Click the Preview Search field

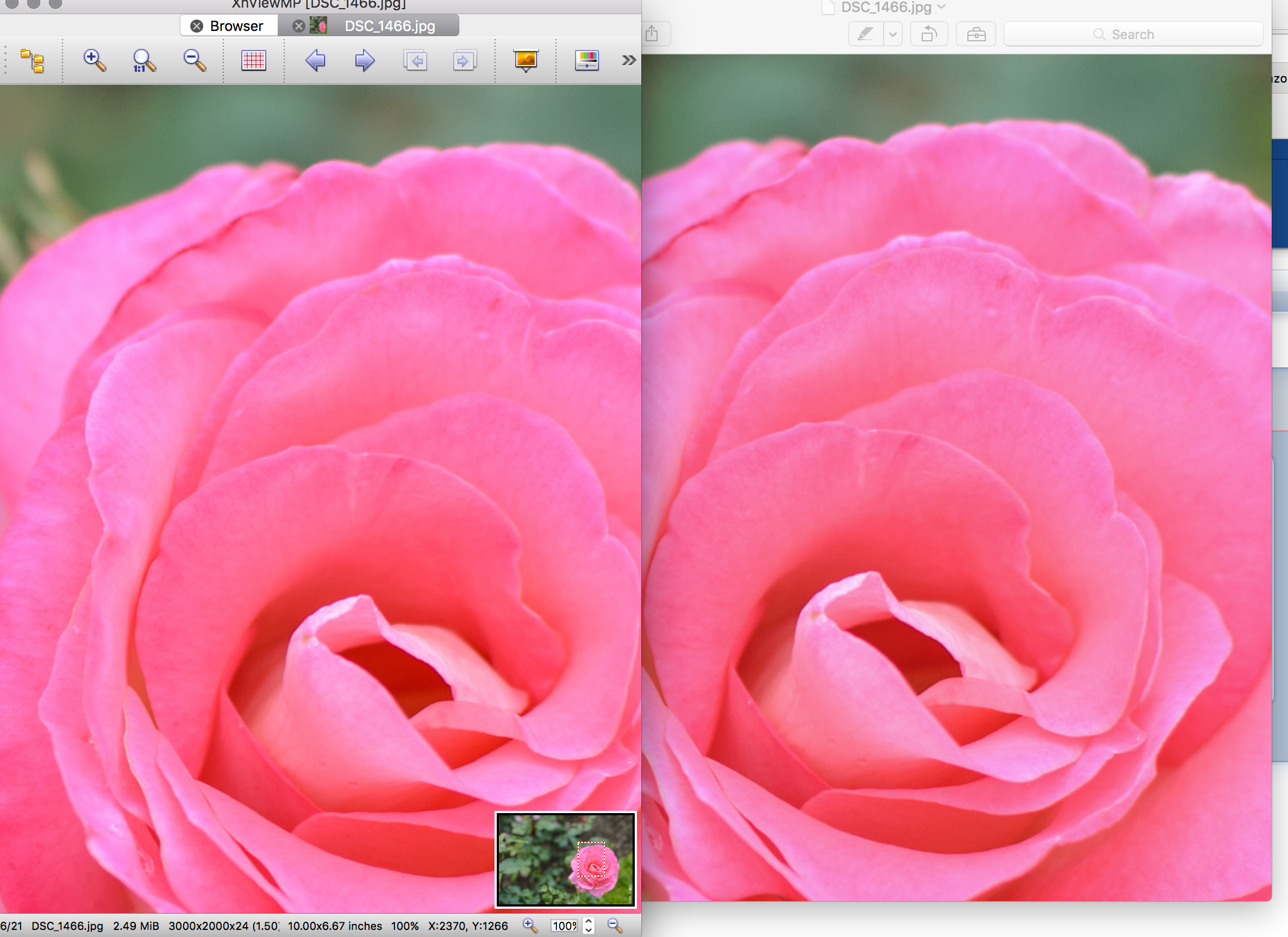(x=1133, y=34)
